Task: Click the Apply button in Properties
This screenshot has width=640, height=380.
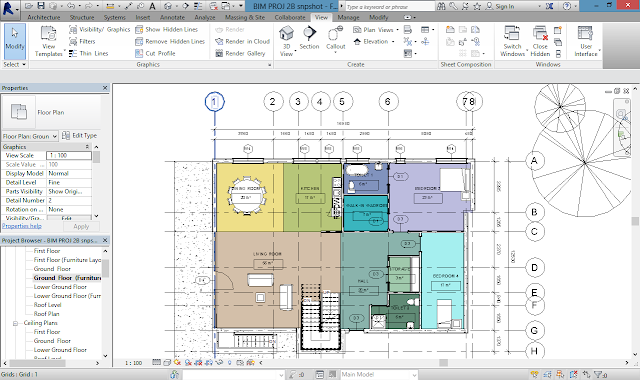Action: pos(81,227)
